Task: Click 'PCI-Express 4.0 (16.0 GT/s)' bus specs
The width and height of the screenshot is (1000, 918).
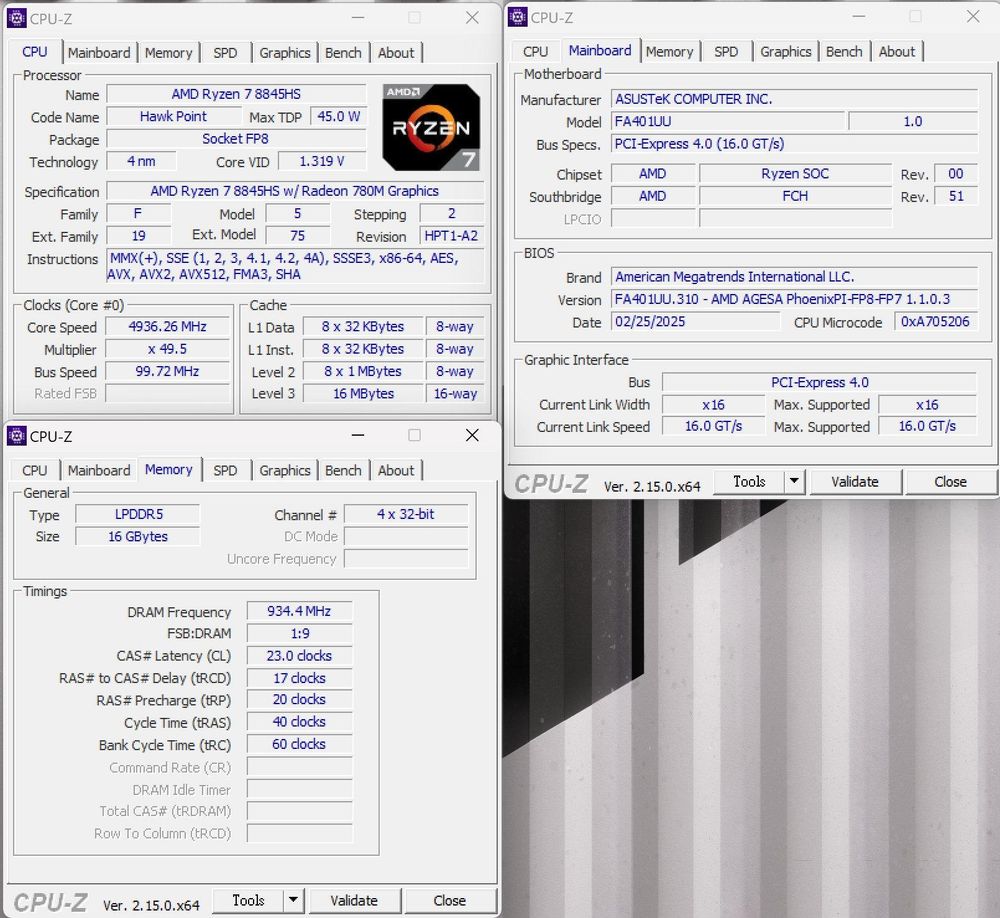Action: 794,144
